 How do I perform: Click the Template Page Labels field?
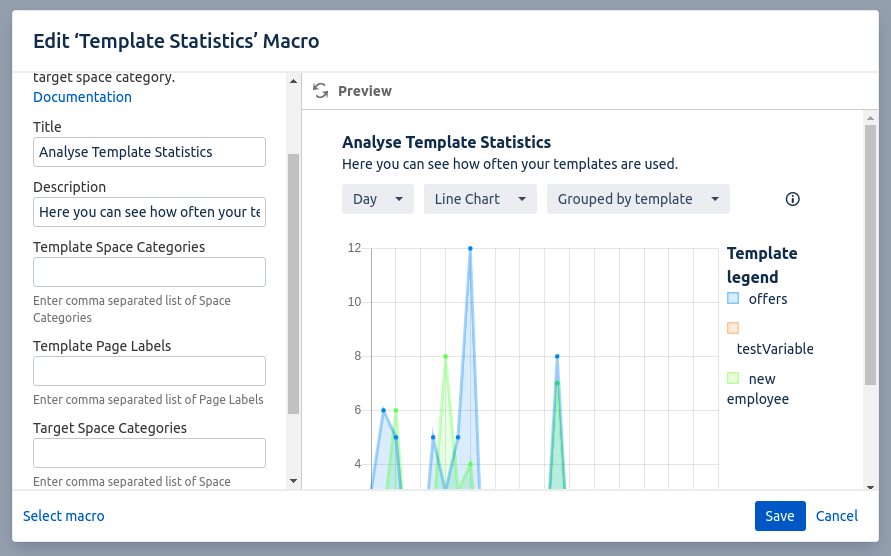[149, 371]
